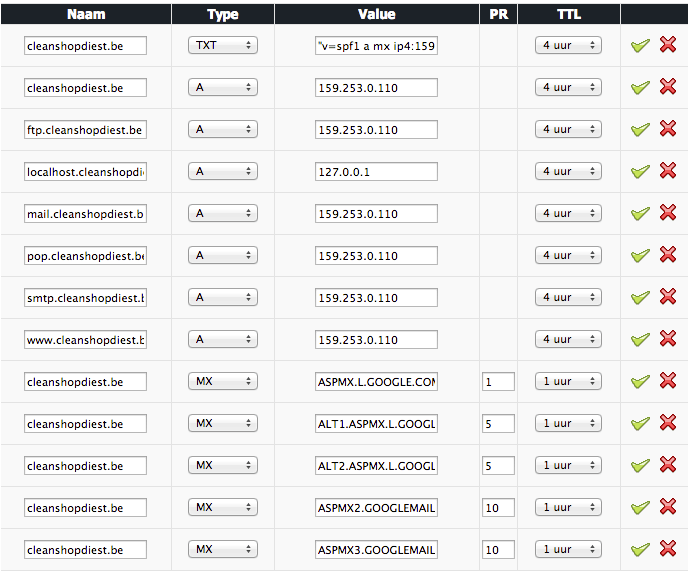Edit priority field of ASPMX.L.GOOGLE.COM row
695x576 pixels.
(498, 382)
